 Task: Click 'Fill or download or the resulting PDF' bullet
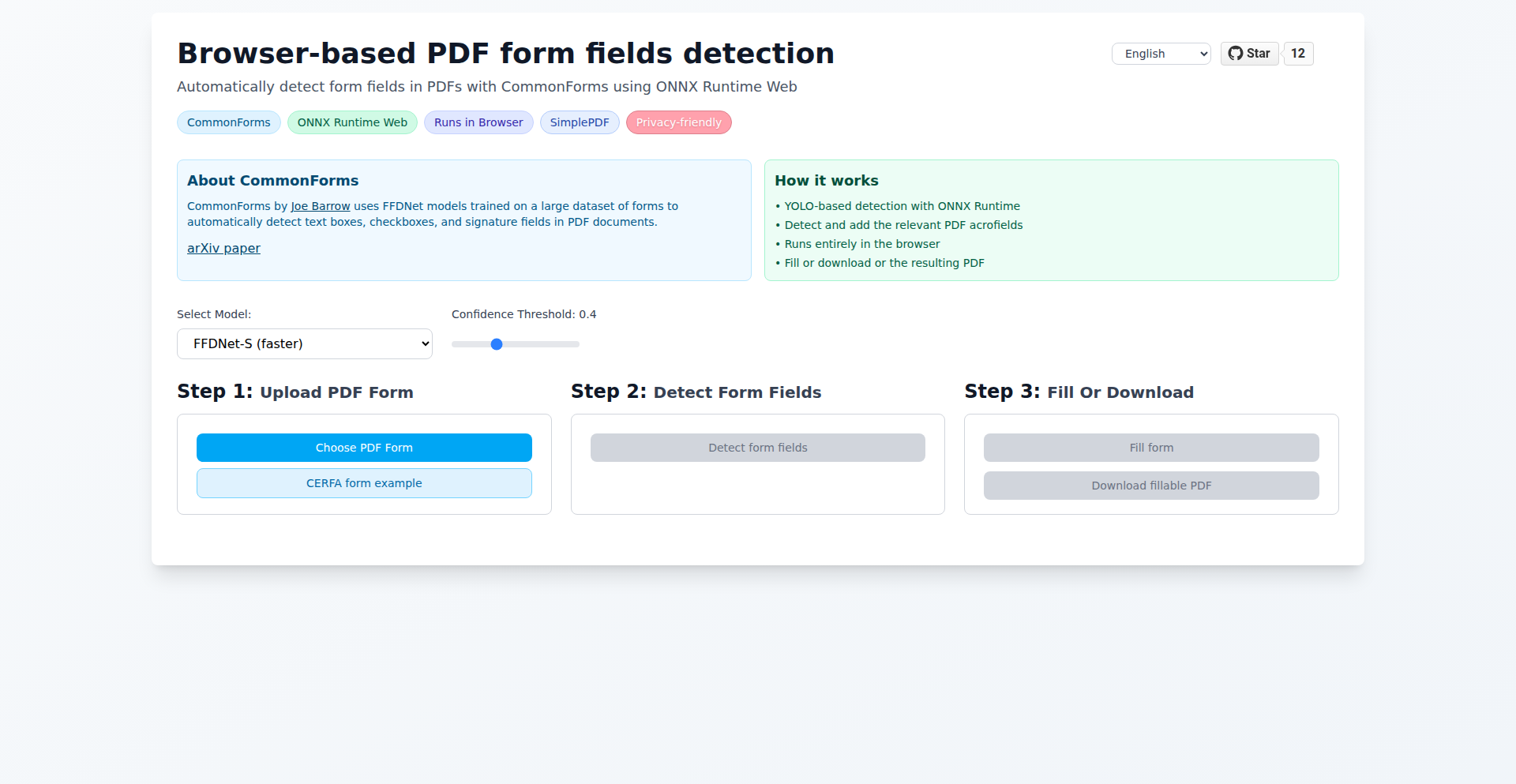(880, 263)
